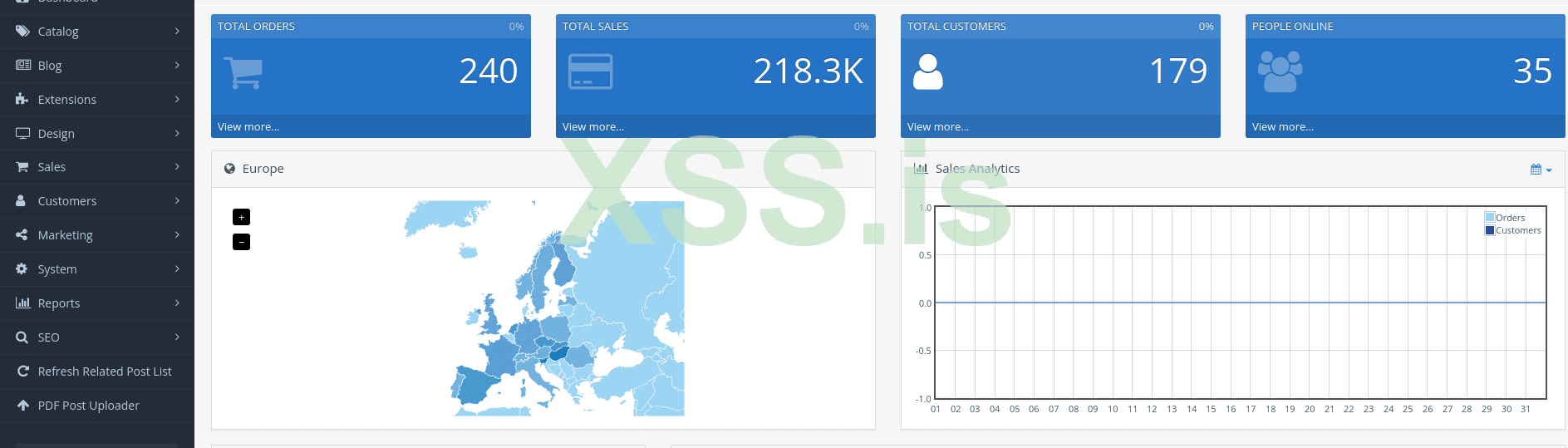
Task: Expand the Blog menu chevron
Action: [x=177, y=65]
